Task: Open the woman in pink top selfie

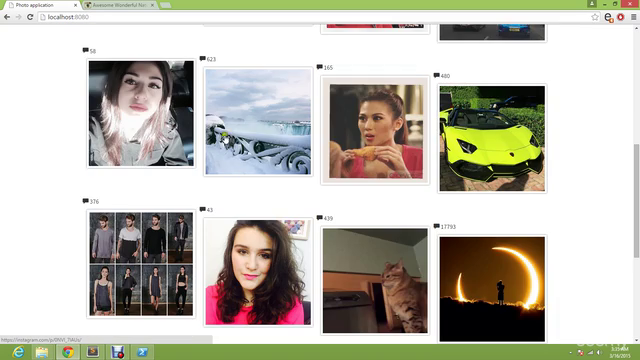Action: coord(258,272)
